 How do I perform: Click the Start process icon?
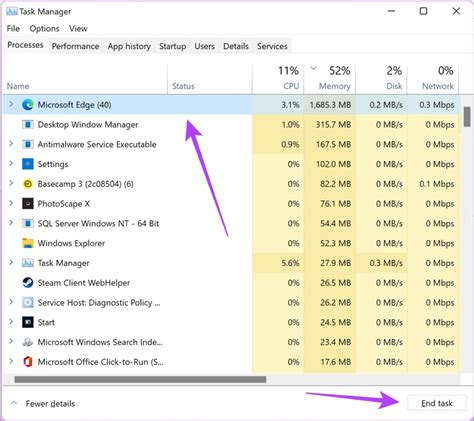28,322
